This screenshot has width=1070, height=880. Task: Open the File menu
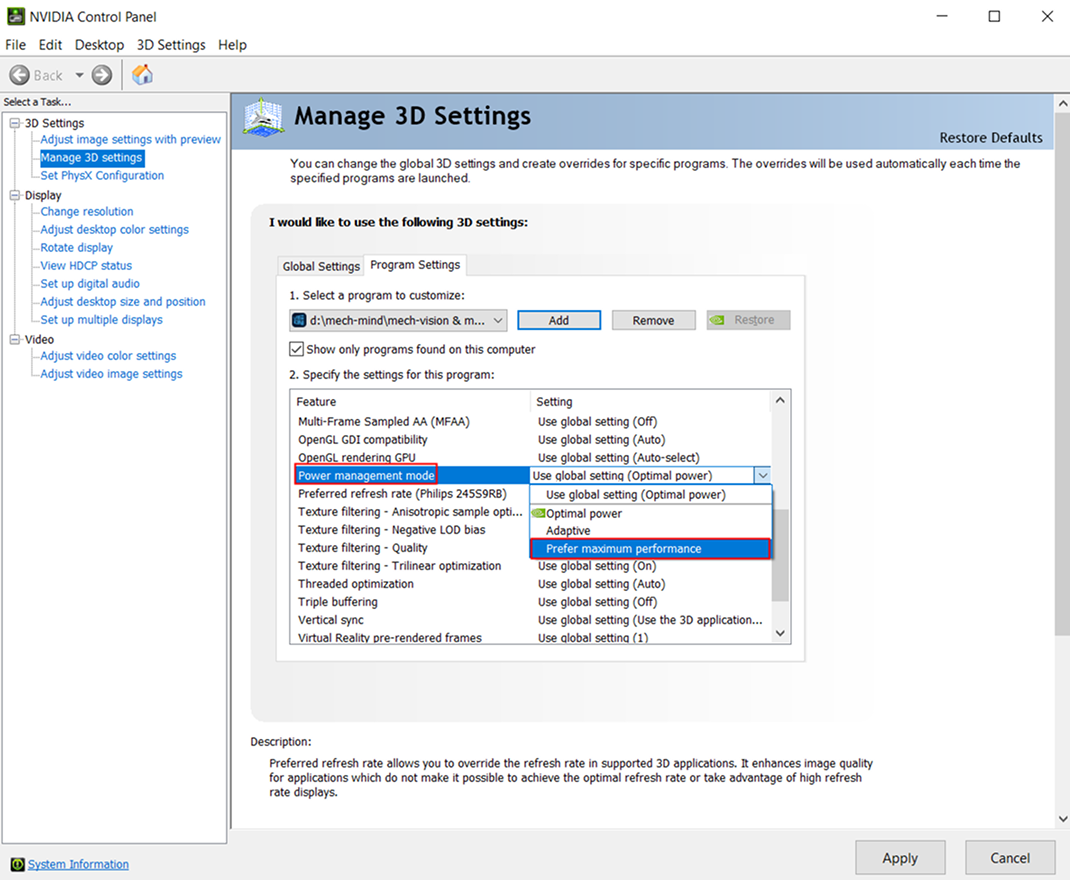point(16,45)
